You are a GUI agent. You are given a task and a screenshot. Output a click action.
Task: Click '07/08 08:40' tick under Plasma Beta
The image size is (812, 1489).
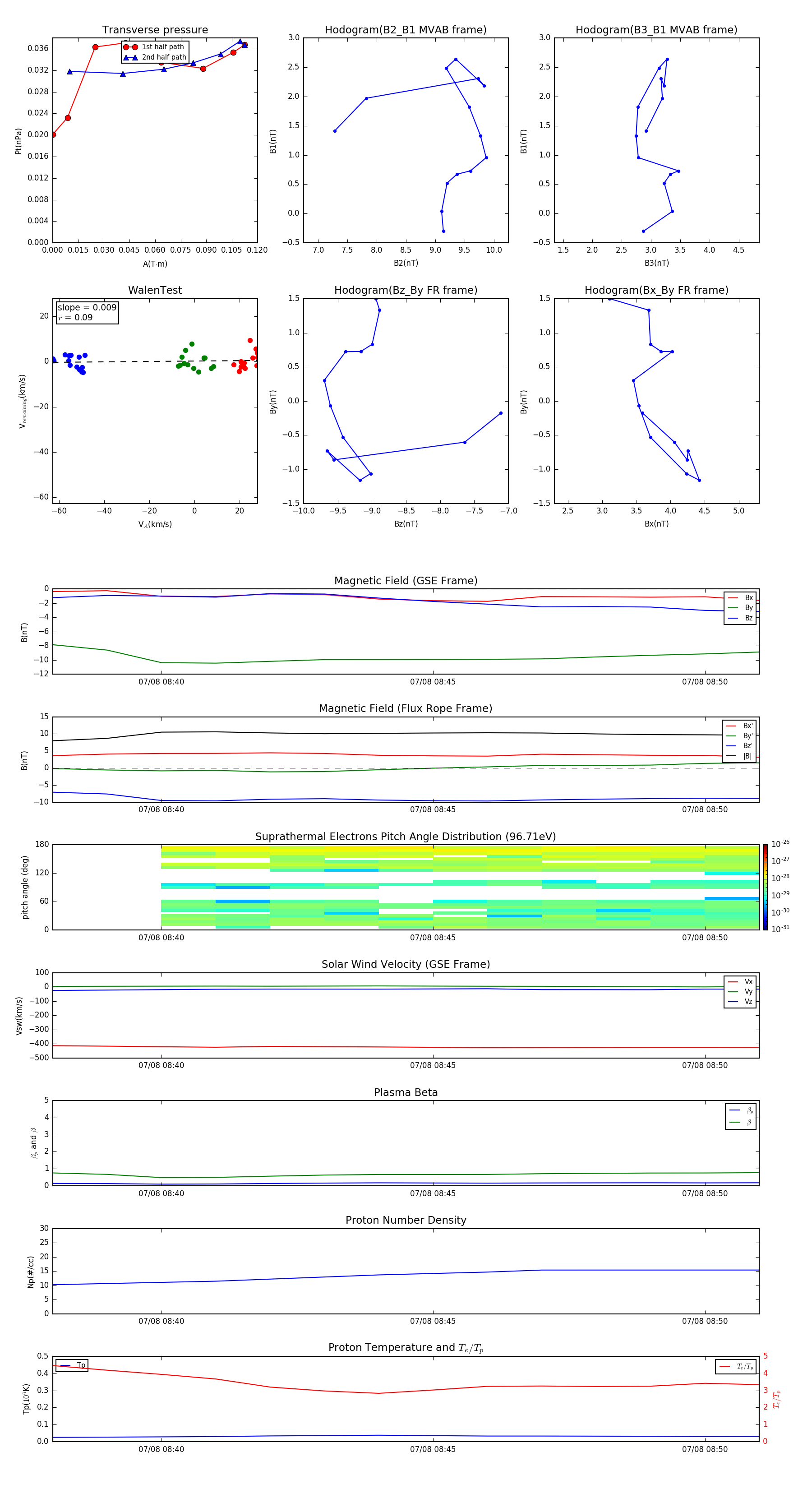[161, 1193]
